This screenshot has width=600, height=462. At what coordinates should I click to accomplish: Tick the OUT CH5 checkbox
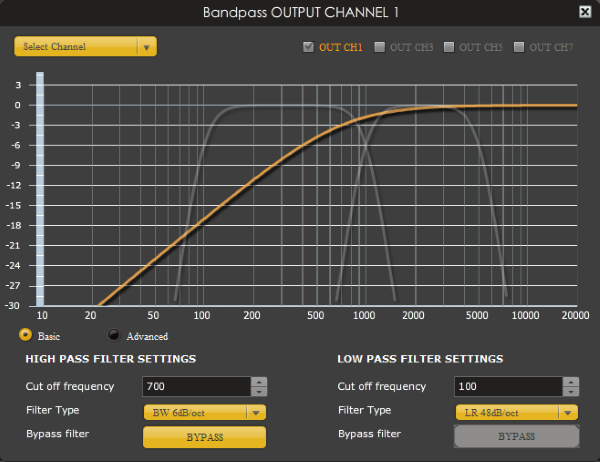449,47
